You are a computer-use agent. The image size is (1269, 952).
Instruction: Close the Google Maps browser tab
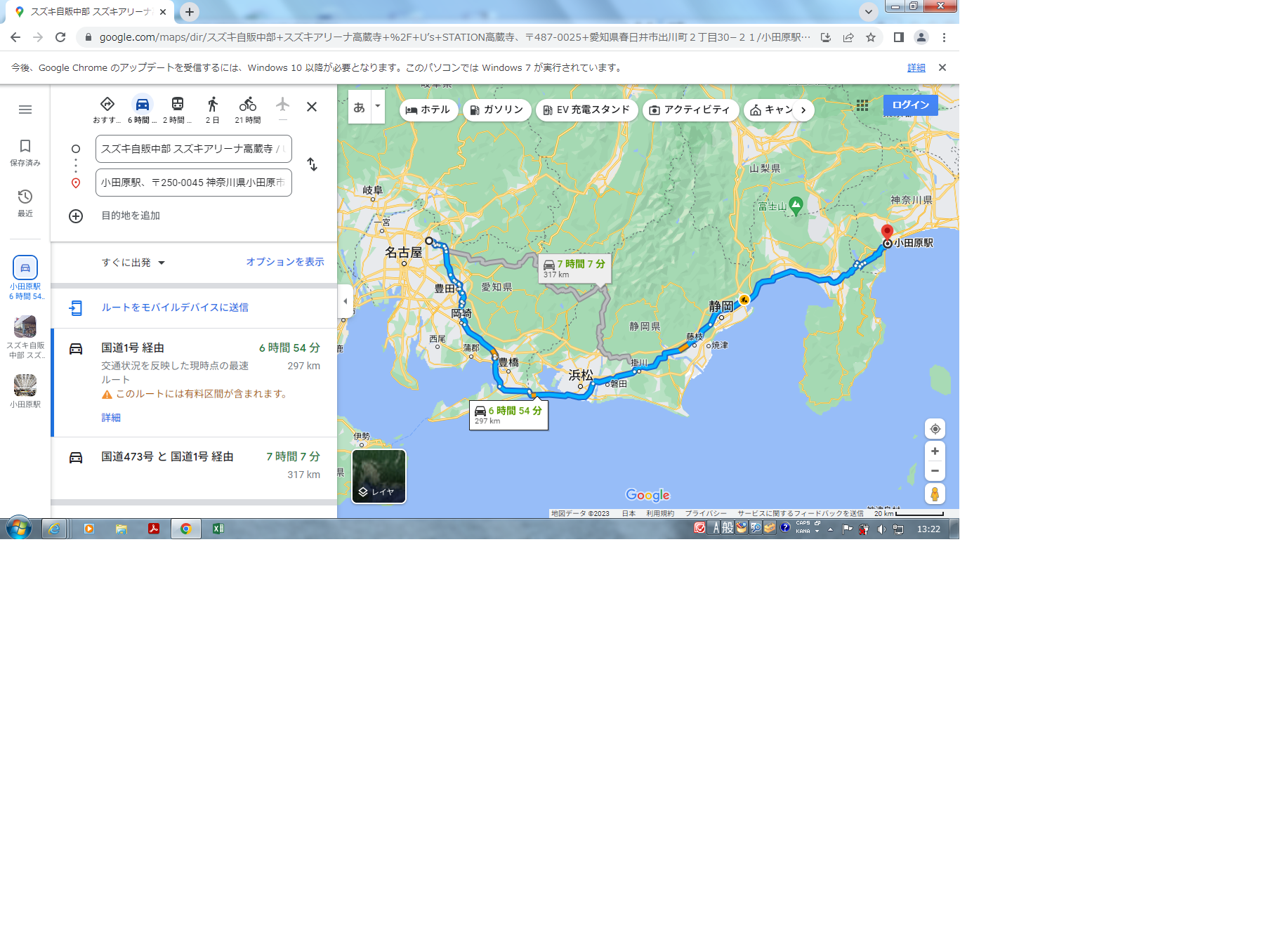[163, 12]
